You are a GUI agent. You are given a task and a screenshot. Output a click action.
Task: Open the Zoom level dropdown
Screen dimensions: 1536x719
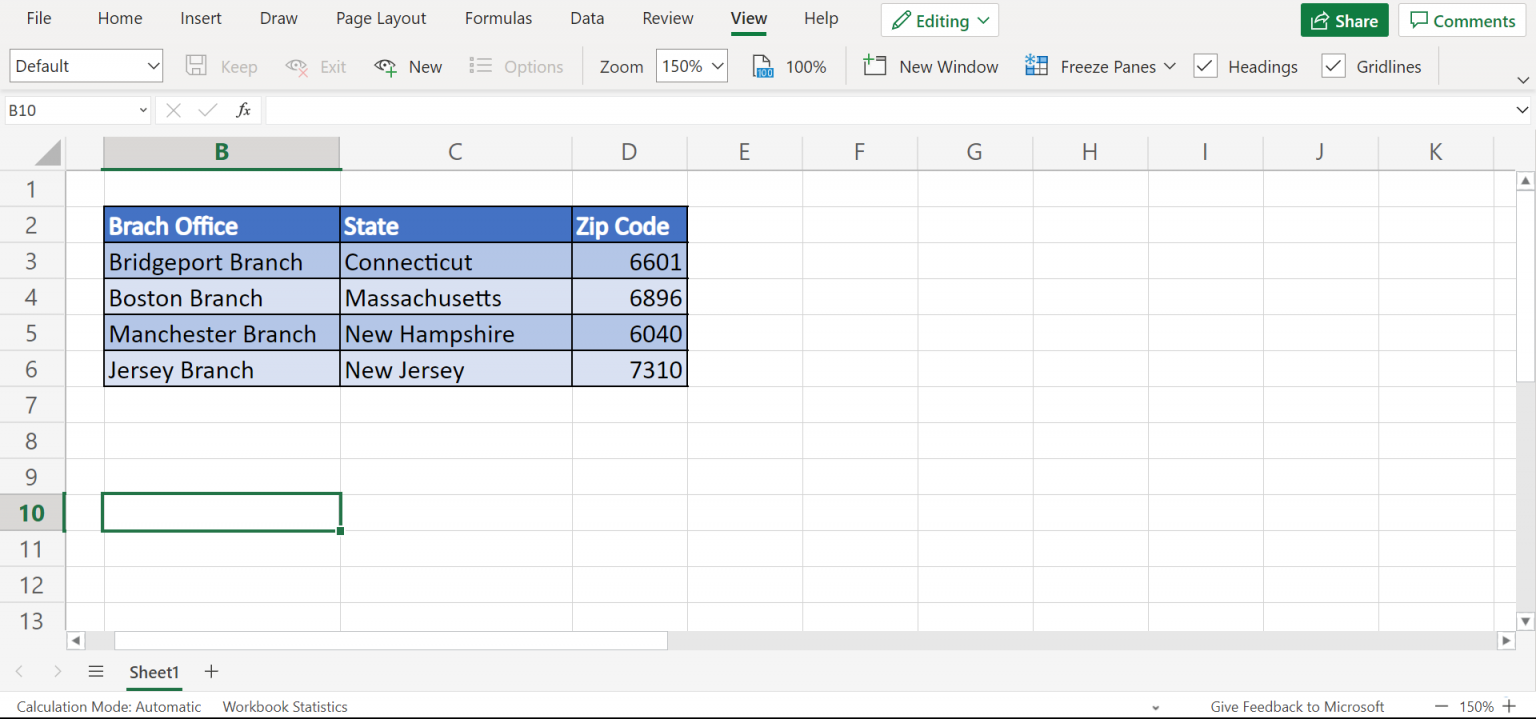pos(691,65)
